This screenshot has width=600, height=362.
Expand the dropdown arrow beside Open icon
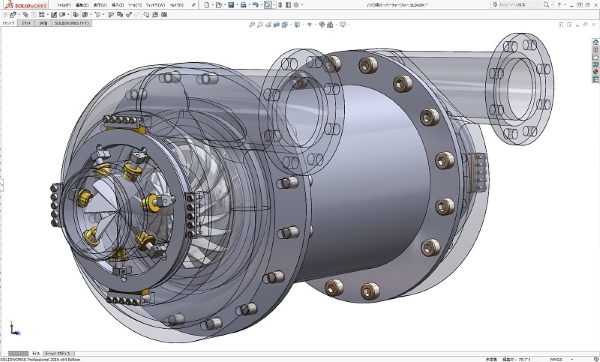pyautogui.click(x=224, y=5)
